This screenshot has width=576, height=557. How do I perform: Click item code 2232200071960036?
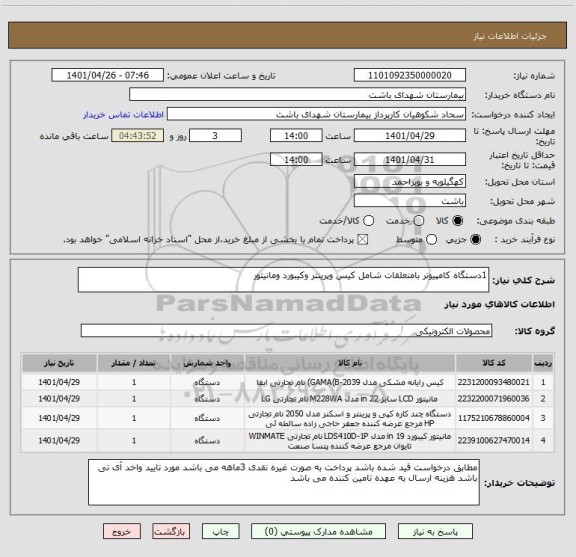pyautogui.click(x=494, y=399)
